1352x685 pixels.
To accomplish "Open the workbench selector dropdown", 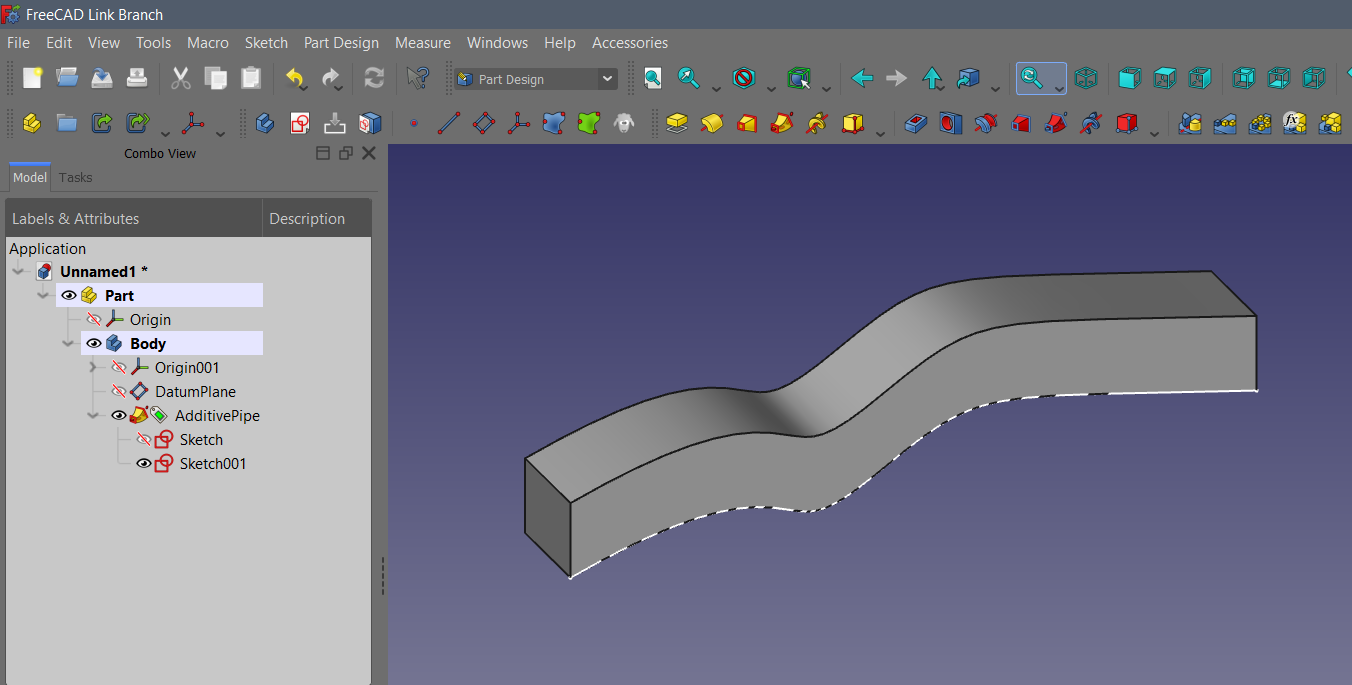I will coord(607,78).
